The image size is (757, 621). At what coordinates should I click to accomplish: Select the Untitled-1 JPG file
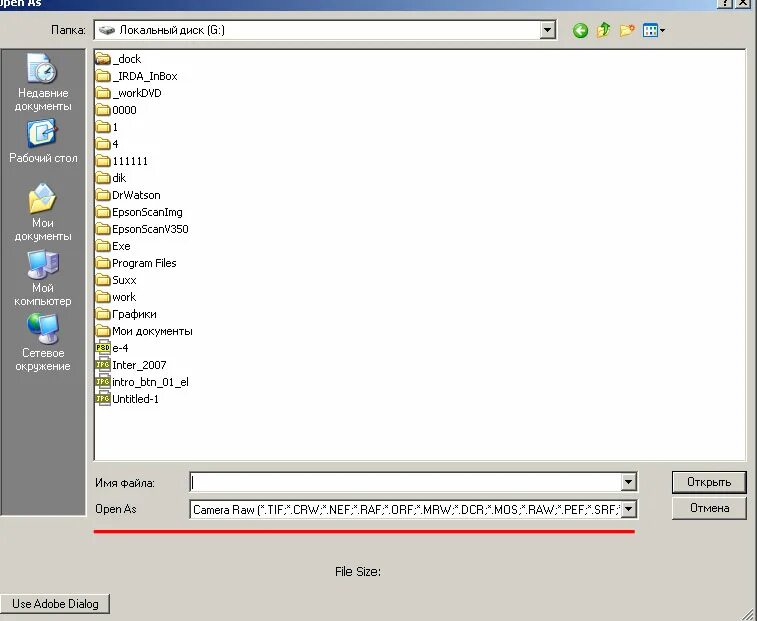[127, 399]
